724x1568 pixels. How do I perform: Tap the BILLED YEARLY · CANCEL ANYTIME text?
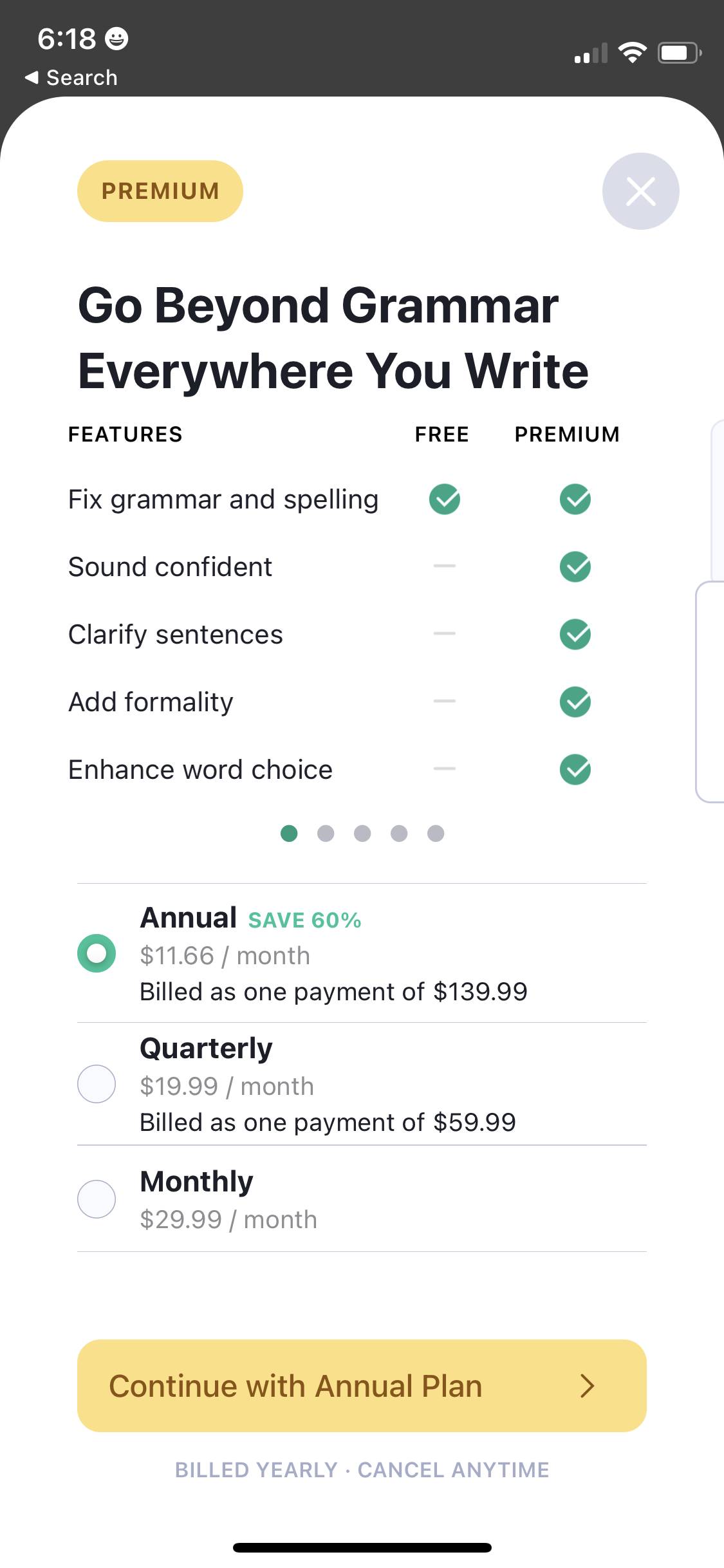point(362,1470)
